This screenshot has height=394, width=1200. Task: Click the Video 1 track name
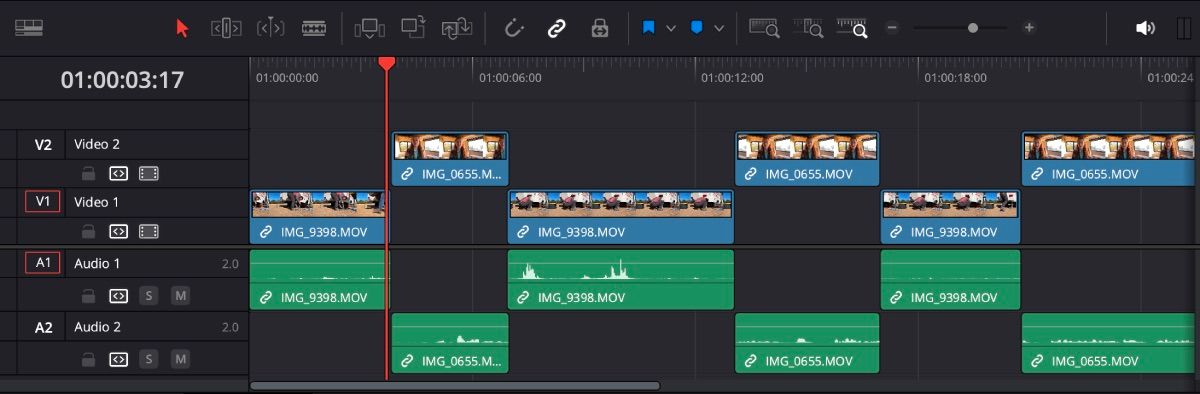click(96, 202)
